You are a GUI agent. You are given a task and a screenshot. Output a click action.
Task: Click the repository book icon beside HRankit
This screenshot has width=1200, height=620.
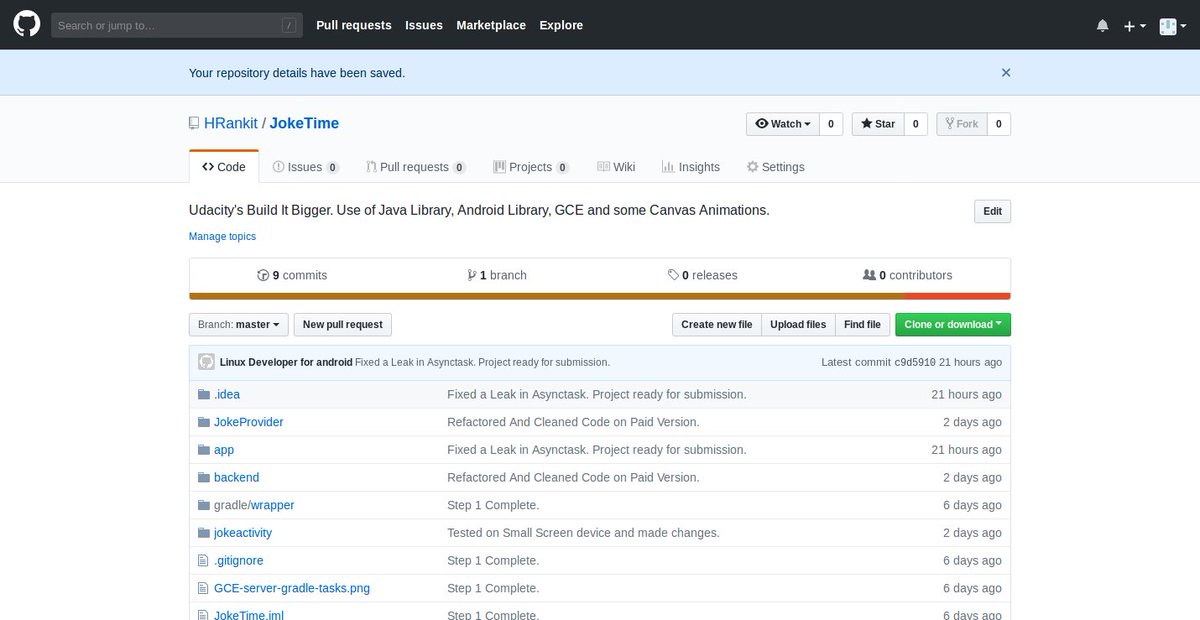[194, 124]
